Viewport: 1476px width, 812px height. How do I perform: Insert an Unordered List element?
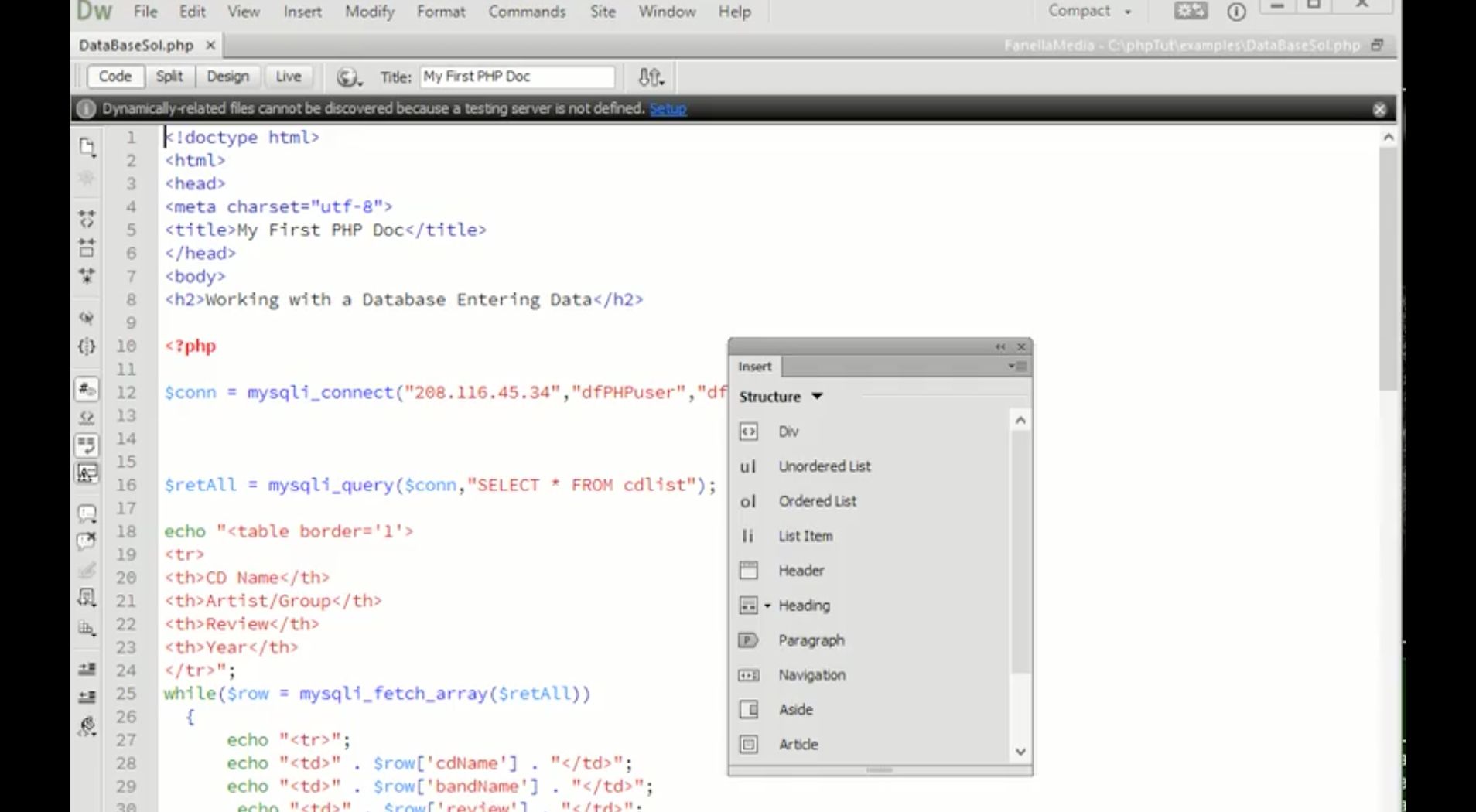(x=870, y=466)
